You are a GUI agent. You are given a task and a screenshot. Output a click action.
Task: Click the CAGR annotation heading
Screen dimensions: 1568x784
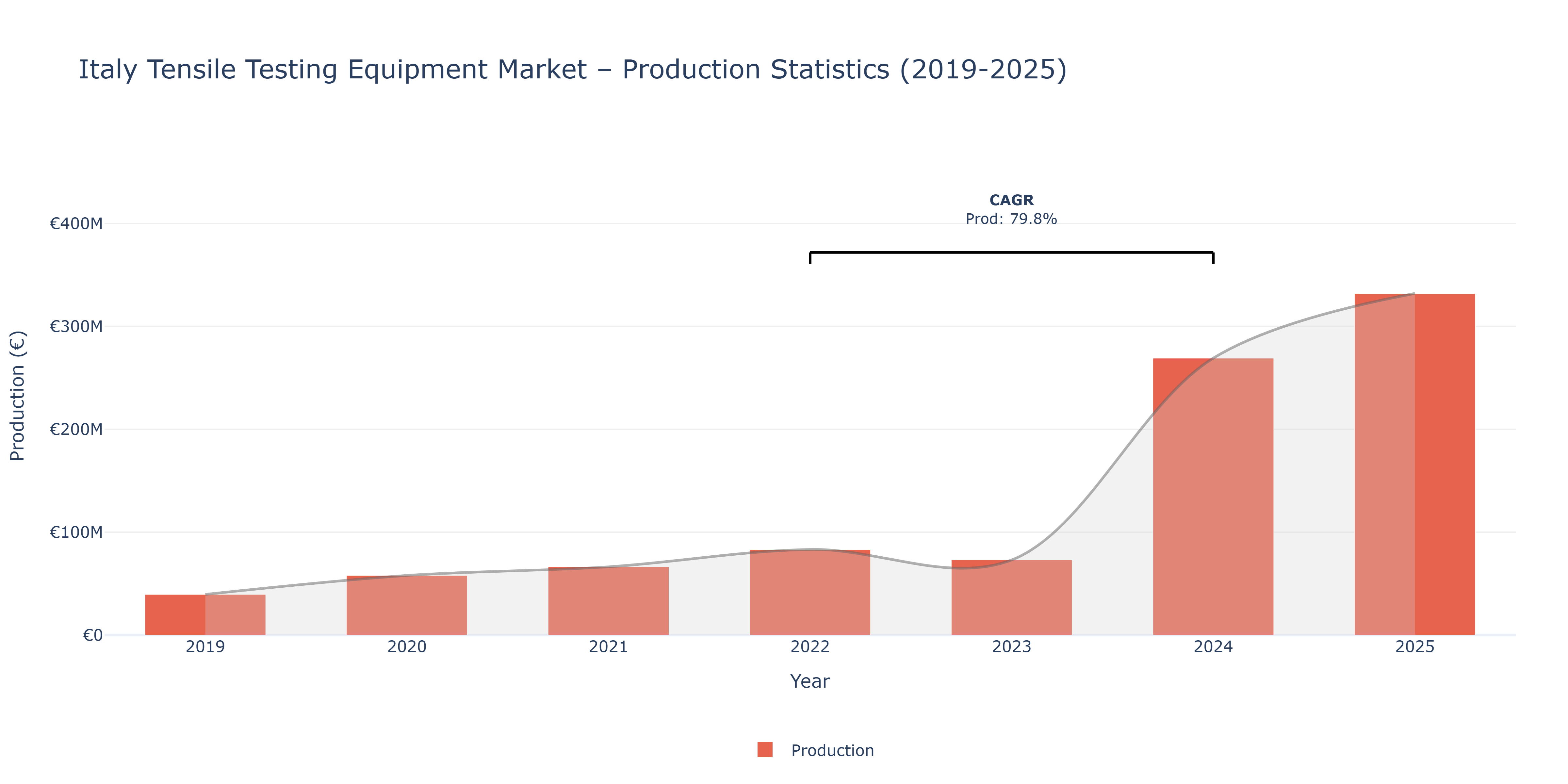[1011, 200]
